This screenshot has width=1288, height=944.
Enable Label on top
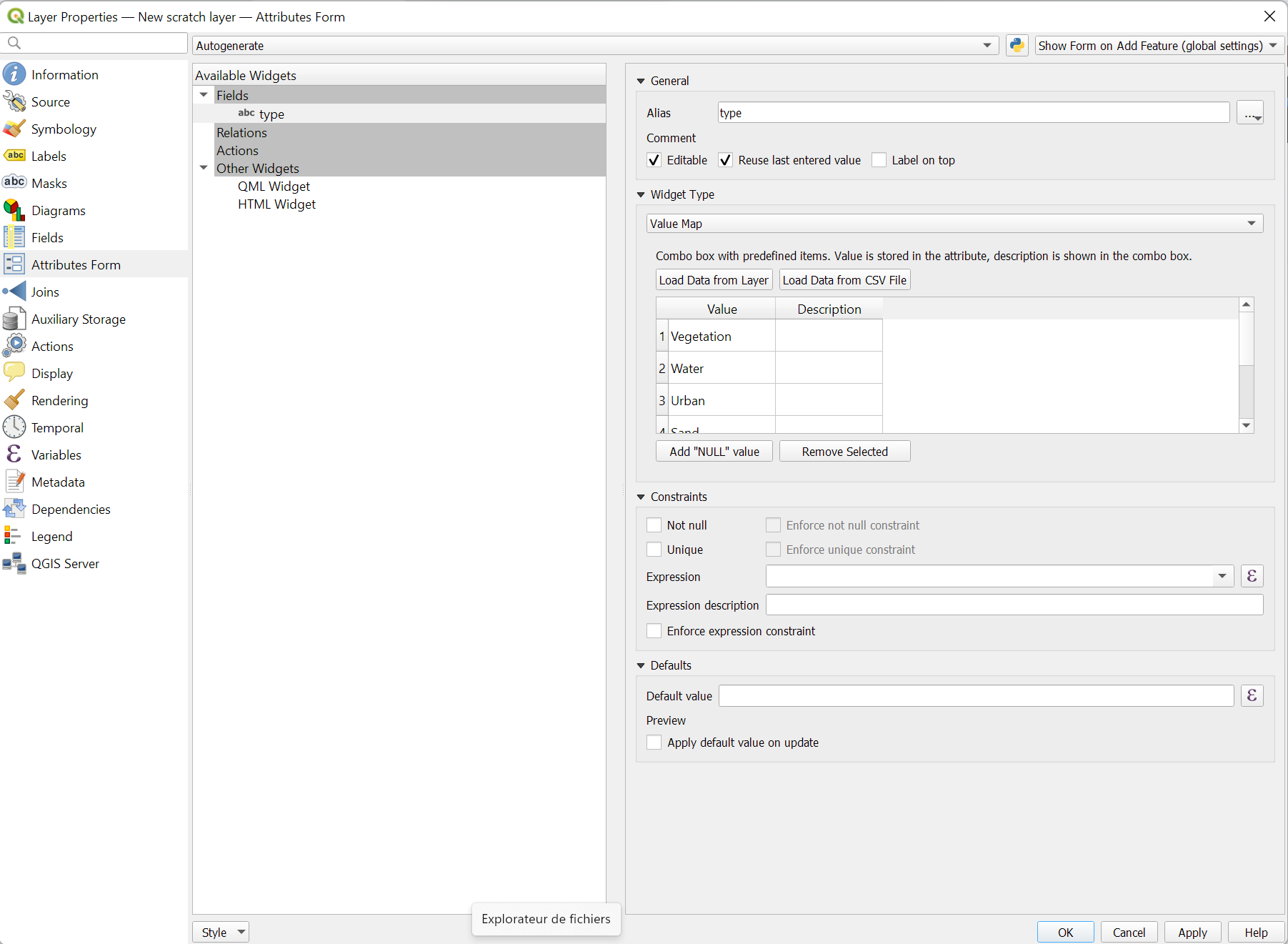[879, 160]
